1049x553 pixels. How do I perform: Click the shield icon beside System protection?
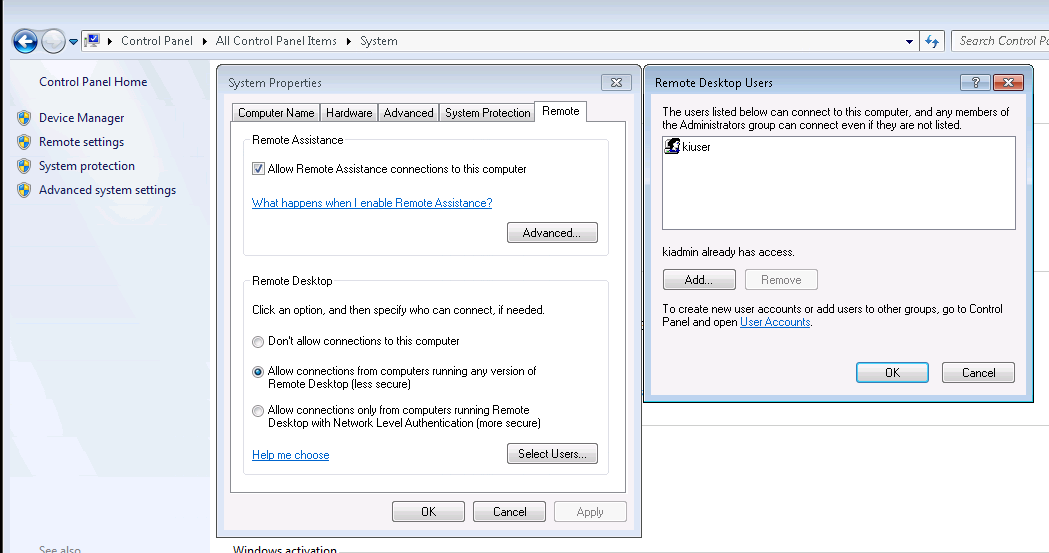[x=24, y=166]
